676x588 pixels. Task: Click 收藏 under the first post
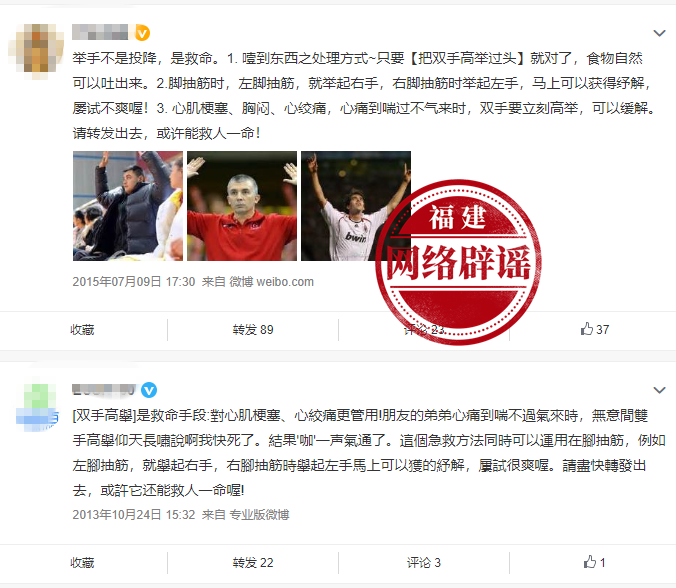tap(82, 330)
